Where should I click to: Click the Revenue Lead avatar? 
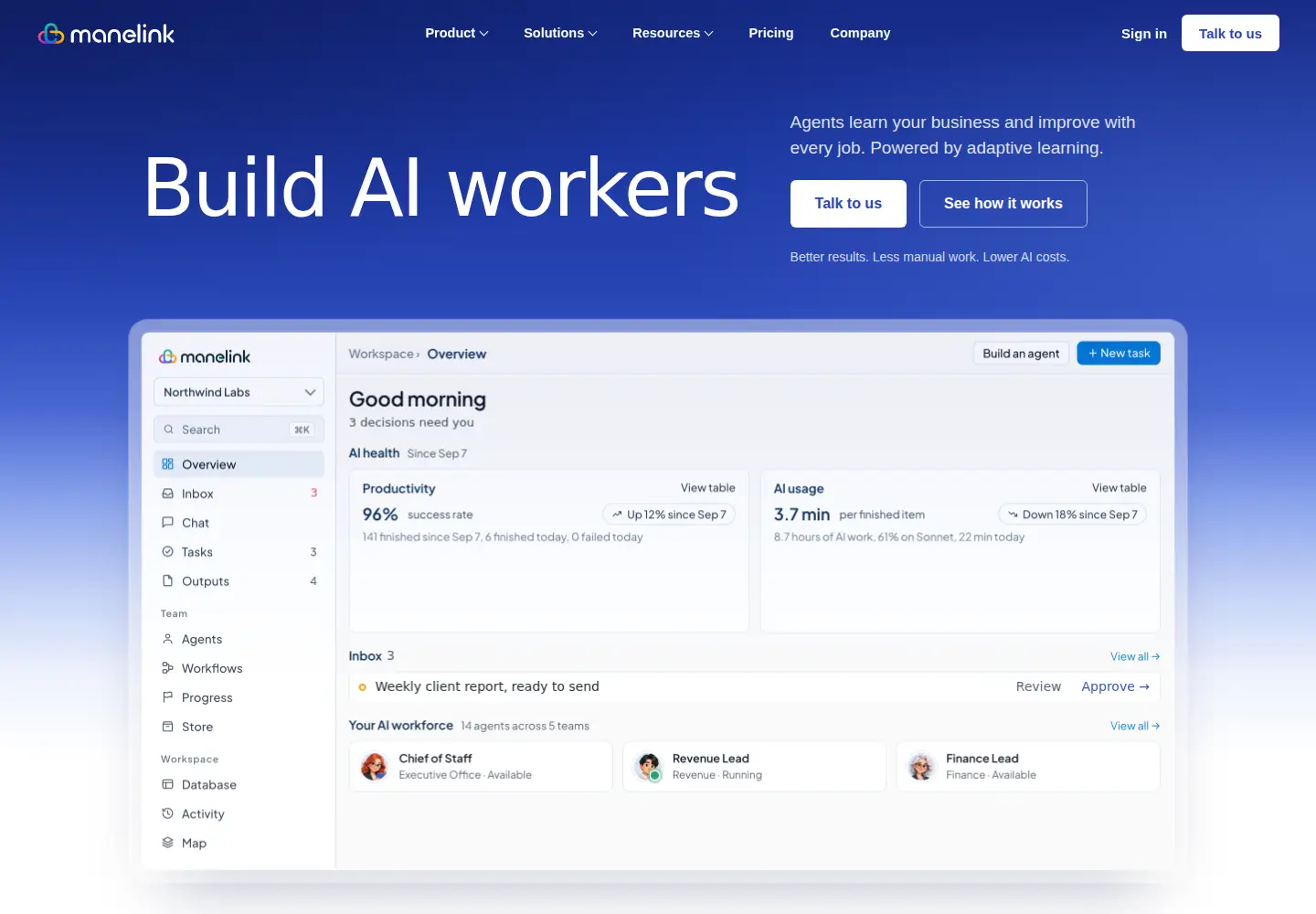[x=648, y=766]
